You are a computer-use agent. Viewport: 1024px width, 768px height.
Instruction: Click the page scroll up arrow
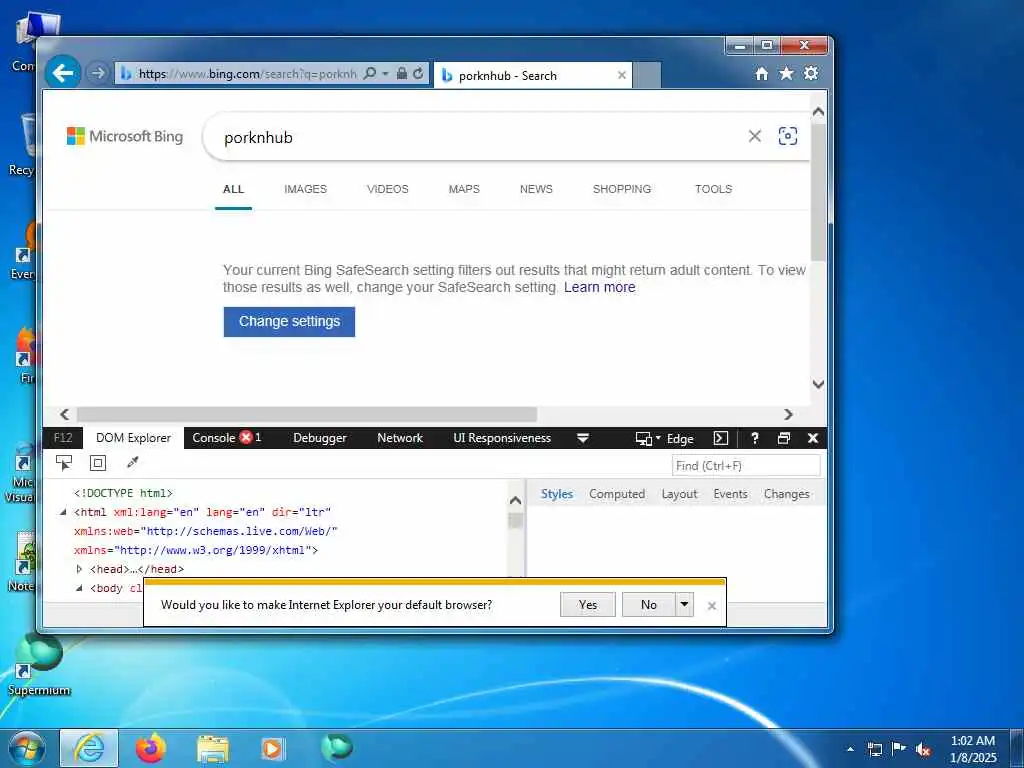[818, 112]
